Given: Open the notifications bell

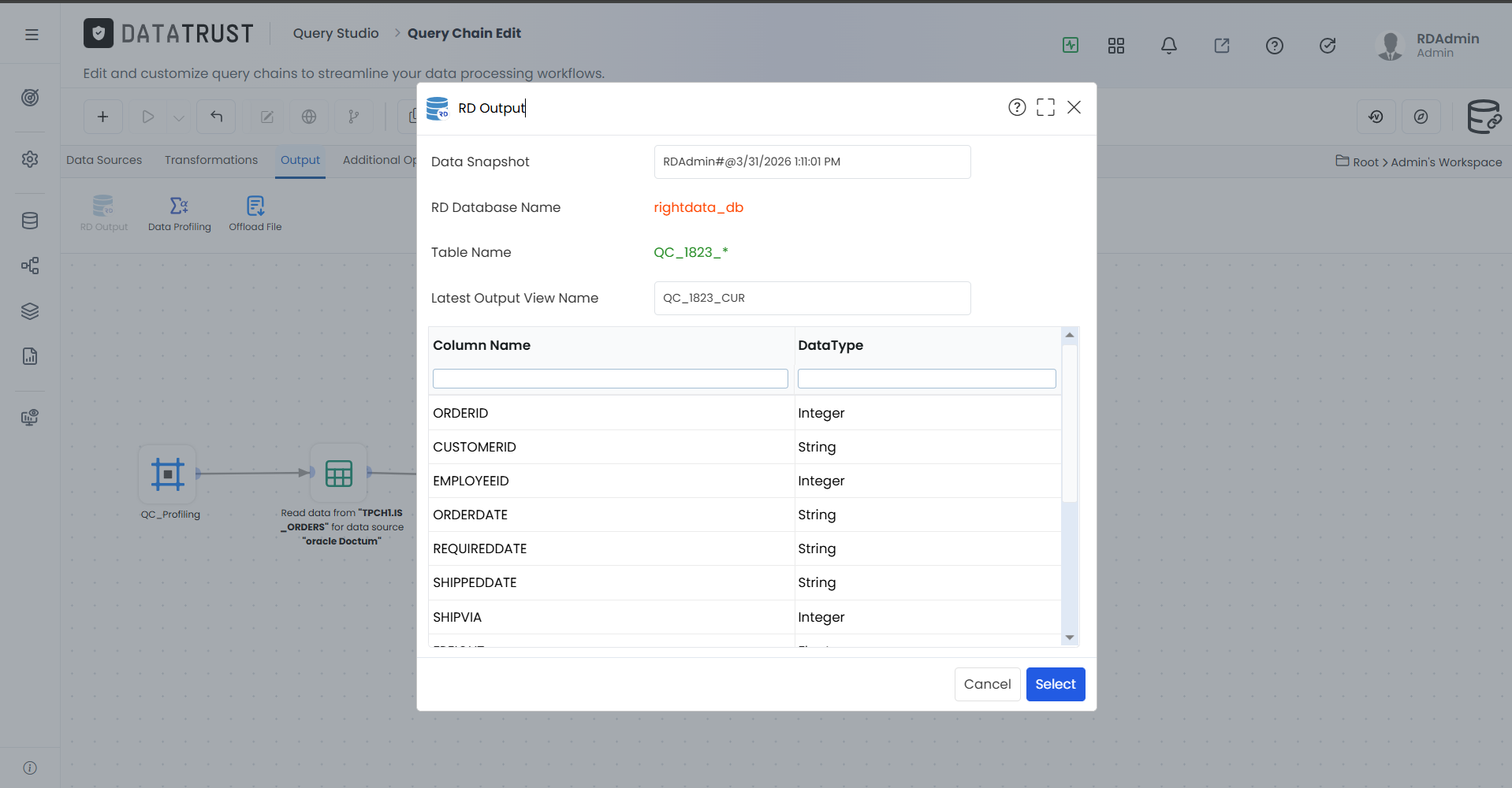Looking at the screenshot, I should 1169,46.
